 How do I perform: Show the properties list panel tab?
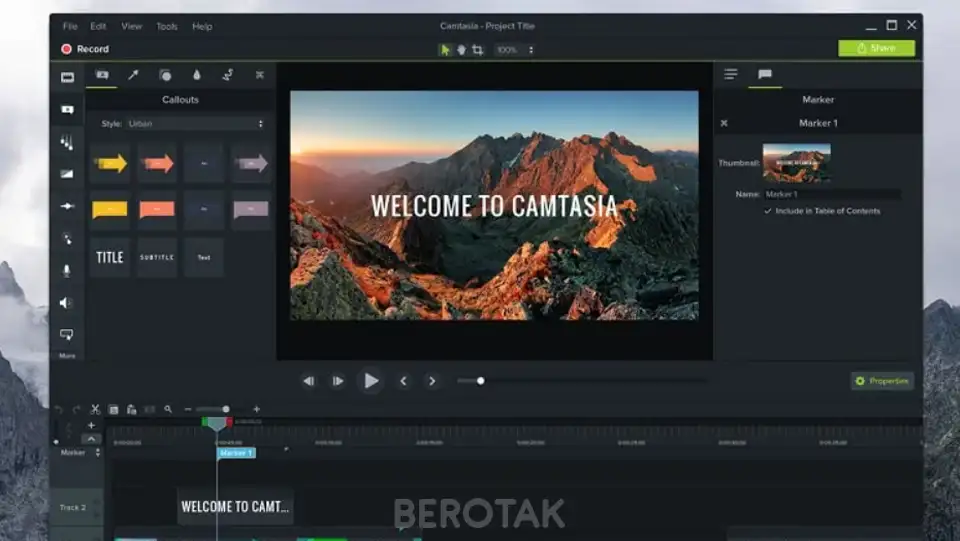pyautogui.click(x=730, y=75)
